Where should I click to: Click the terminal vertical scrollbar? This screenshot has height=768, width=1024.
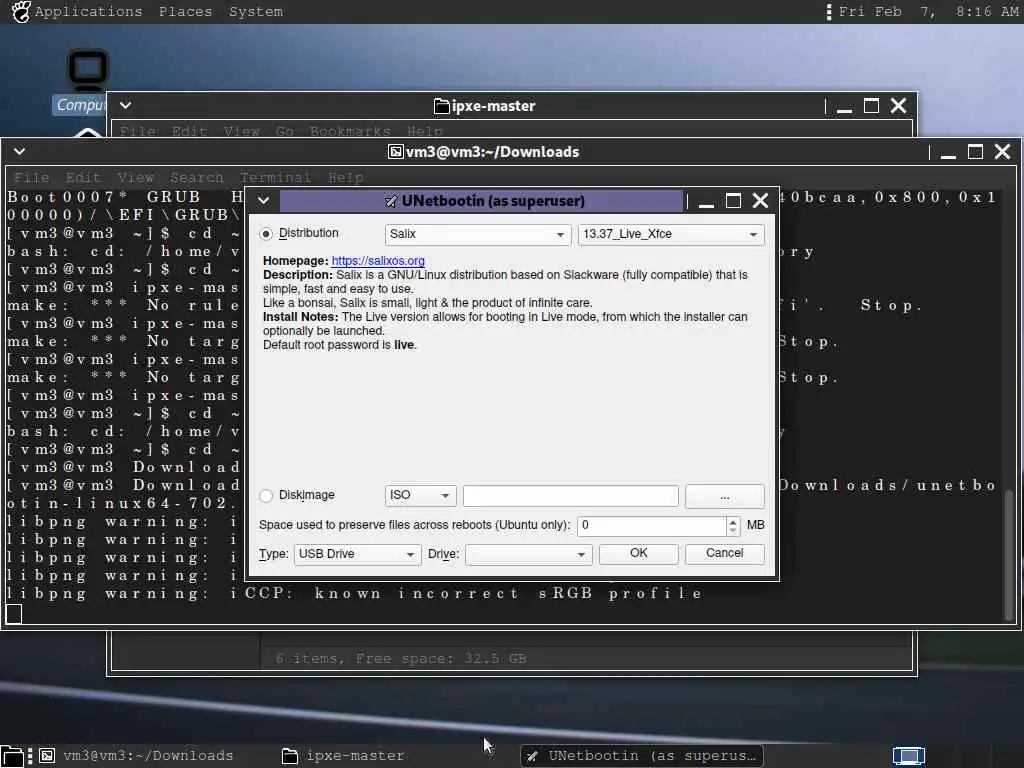tap(1009, 554)
